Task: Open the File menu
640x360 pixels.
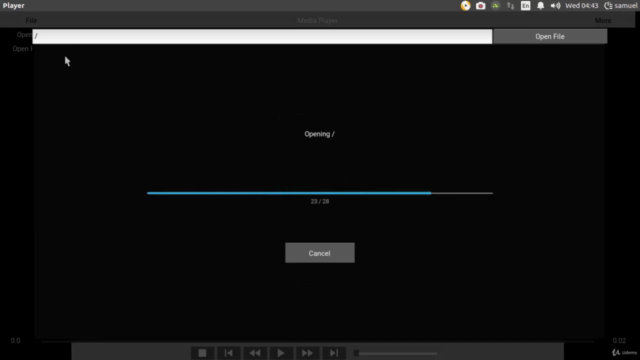Action: pos(31,20)
